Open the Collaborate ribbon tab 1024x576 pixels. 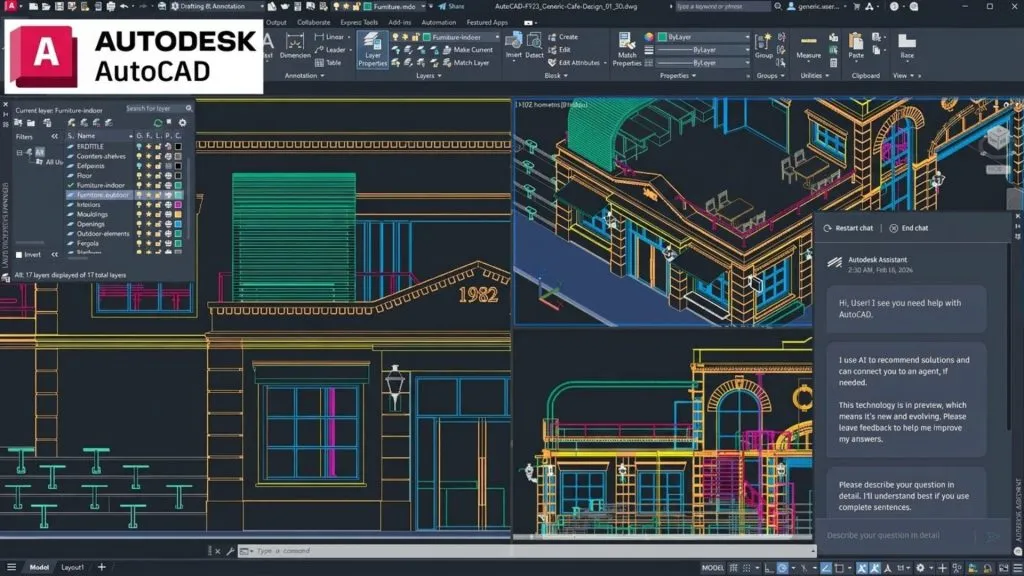pyautogui.click(x=313, y=22)
